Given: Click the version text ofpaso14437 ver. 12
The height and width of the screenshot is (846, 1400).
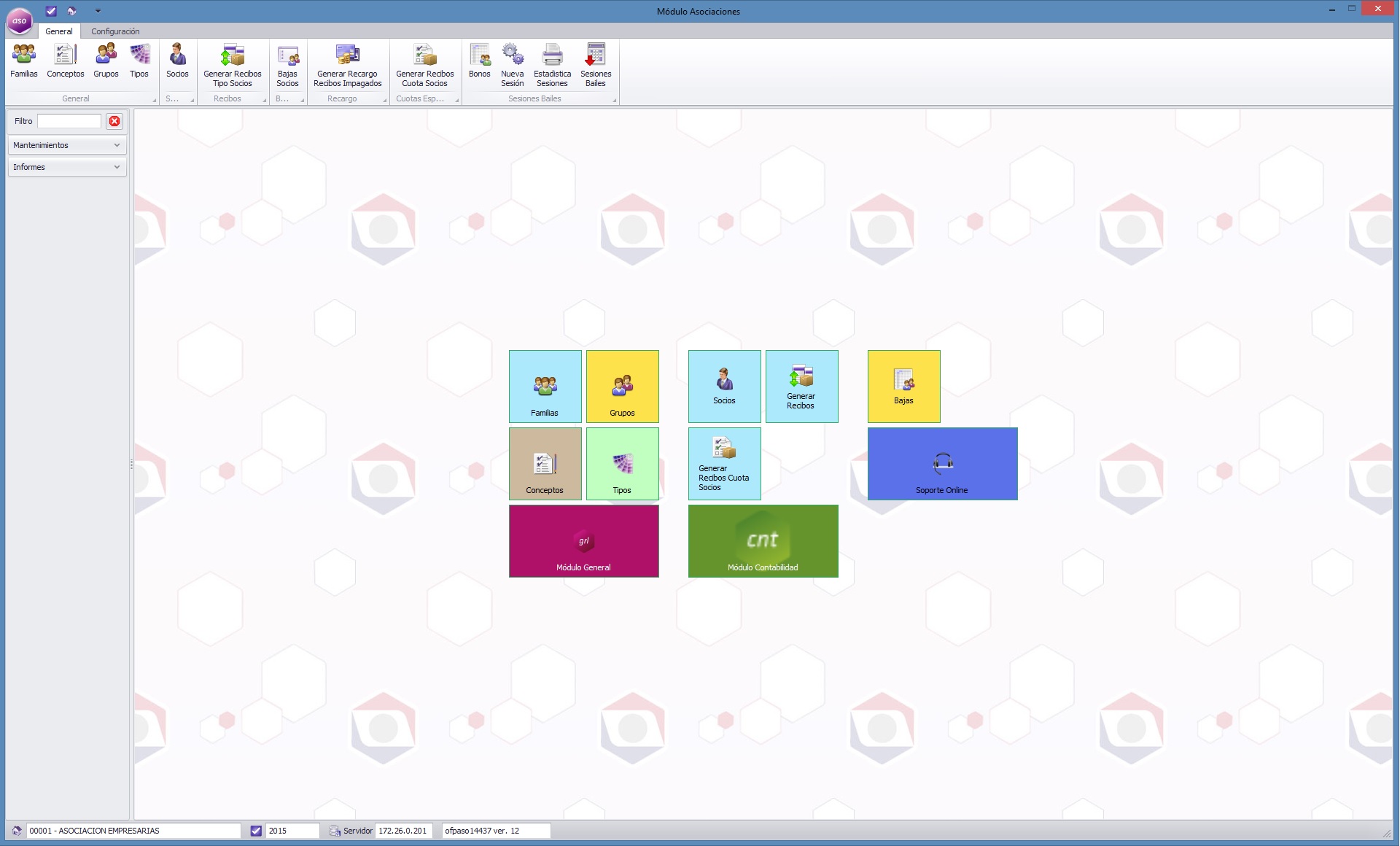Looking at the screenshot, I should click(x=496, y=831).
